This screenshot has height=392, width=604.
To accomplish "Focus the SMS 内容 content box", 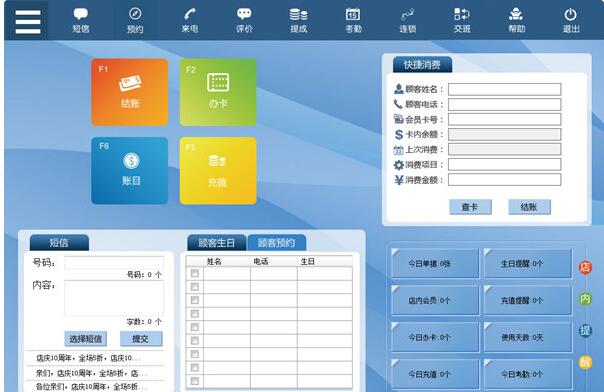I will (114, 298).
